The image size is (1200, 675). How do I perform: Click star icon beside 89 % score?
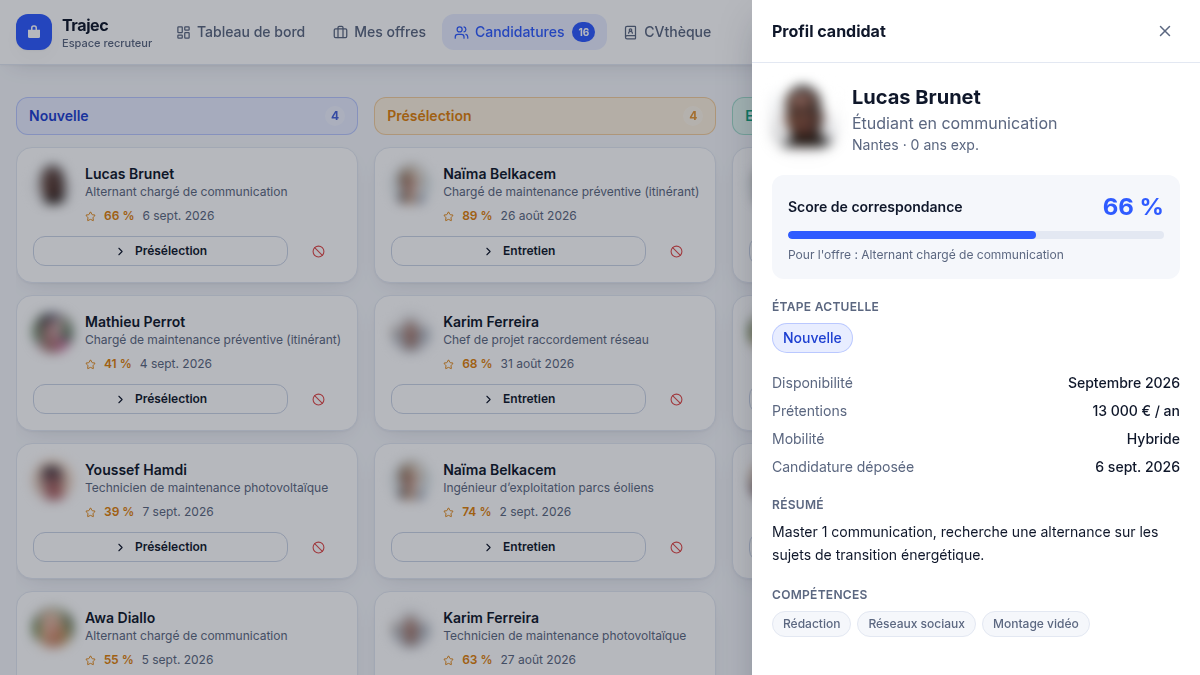[x=449, y=216]
